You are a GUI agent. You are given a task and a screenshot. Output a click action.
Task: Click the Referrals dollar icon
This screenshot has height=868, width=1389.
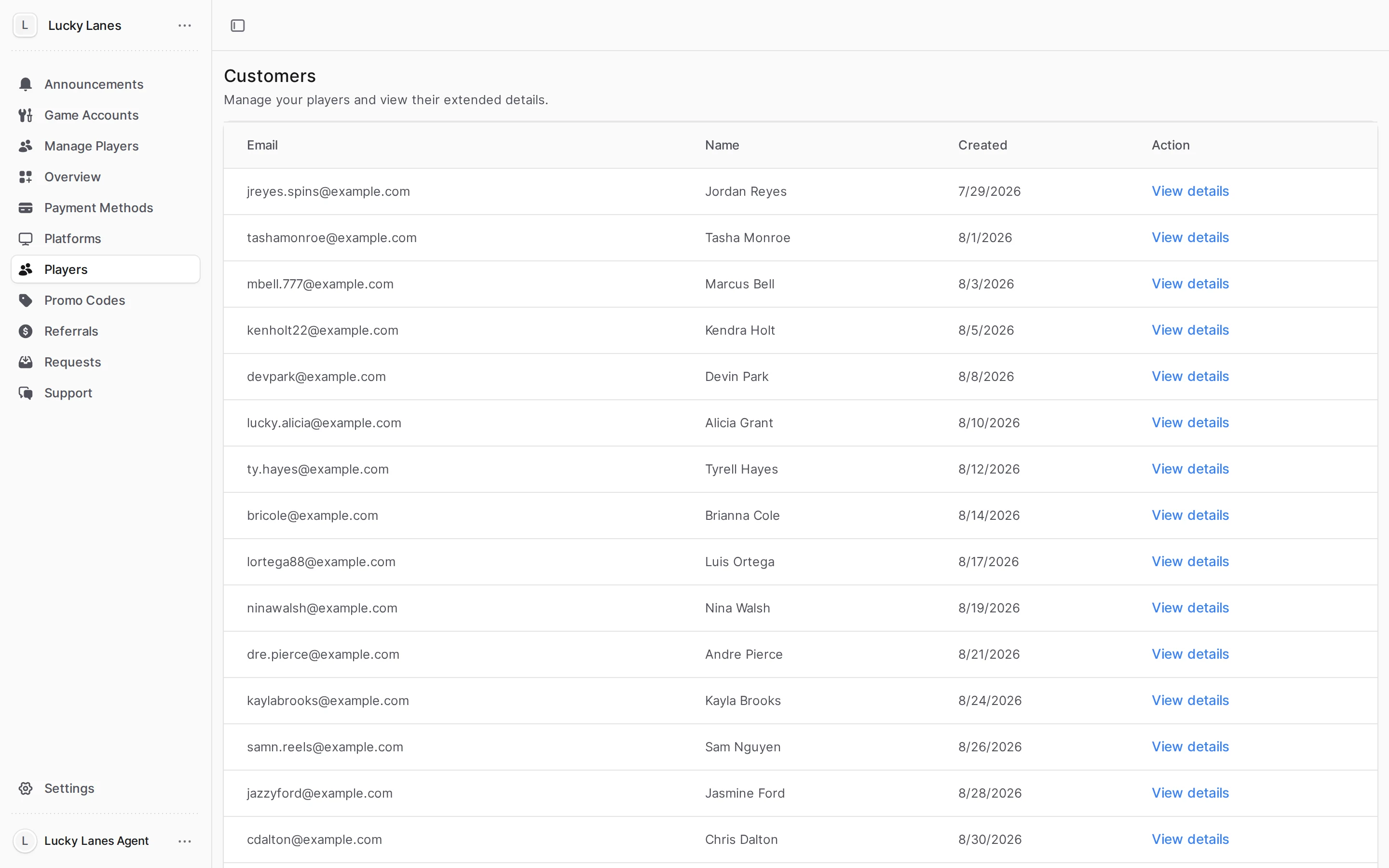pos(25,331)
